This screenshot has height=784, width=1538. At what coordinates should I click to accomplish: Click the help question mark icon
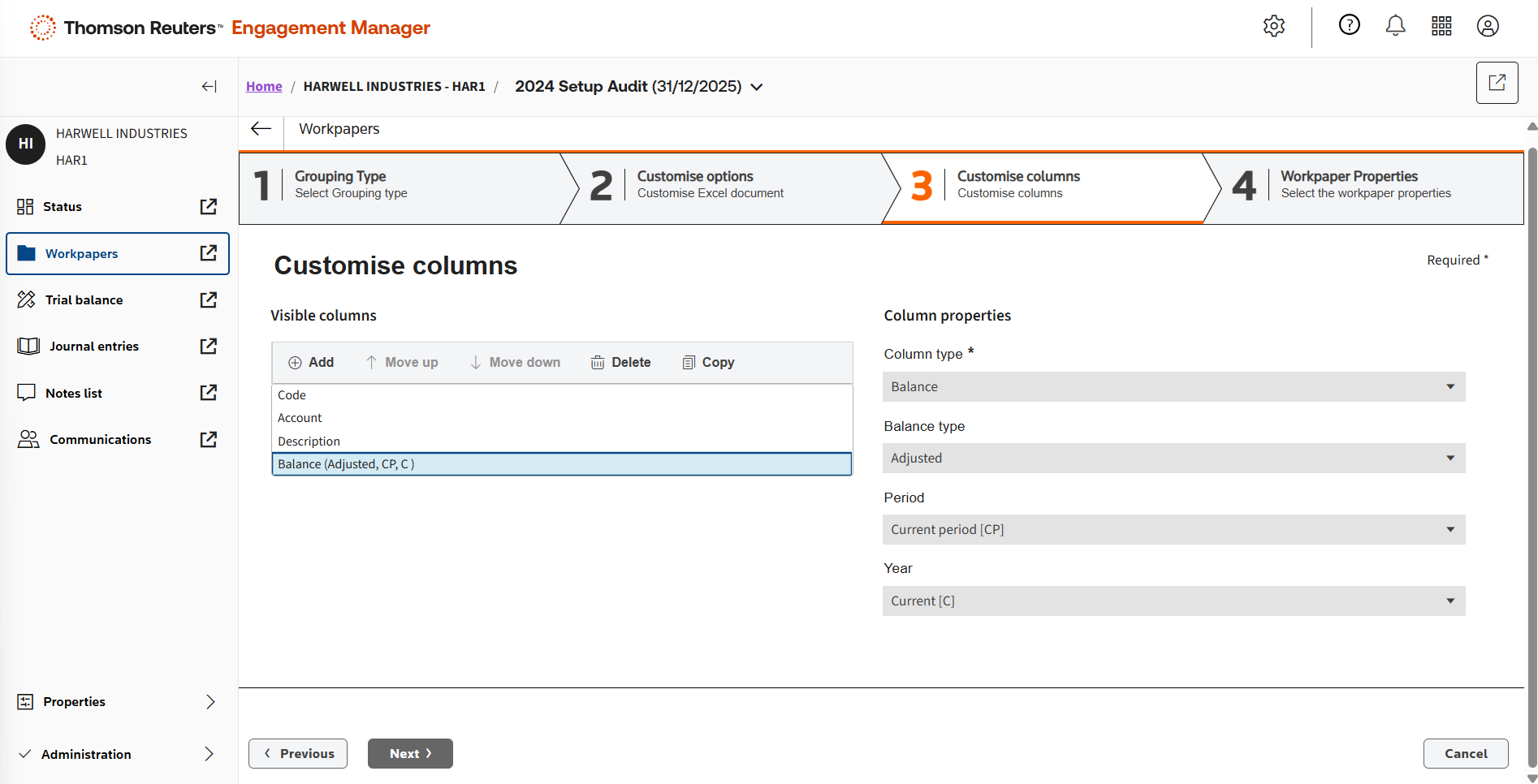coord(1349,26)
